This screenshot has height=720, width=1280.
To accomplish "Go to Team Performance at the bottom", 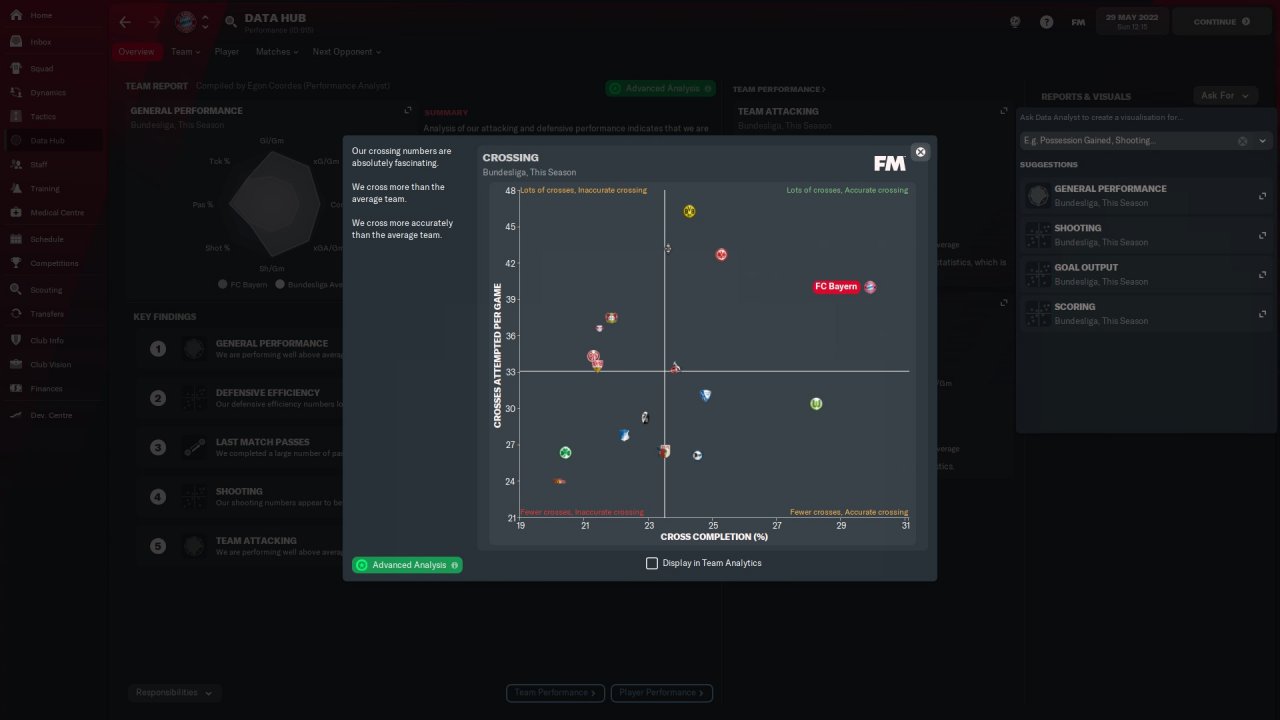I will point(556,692).
